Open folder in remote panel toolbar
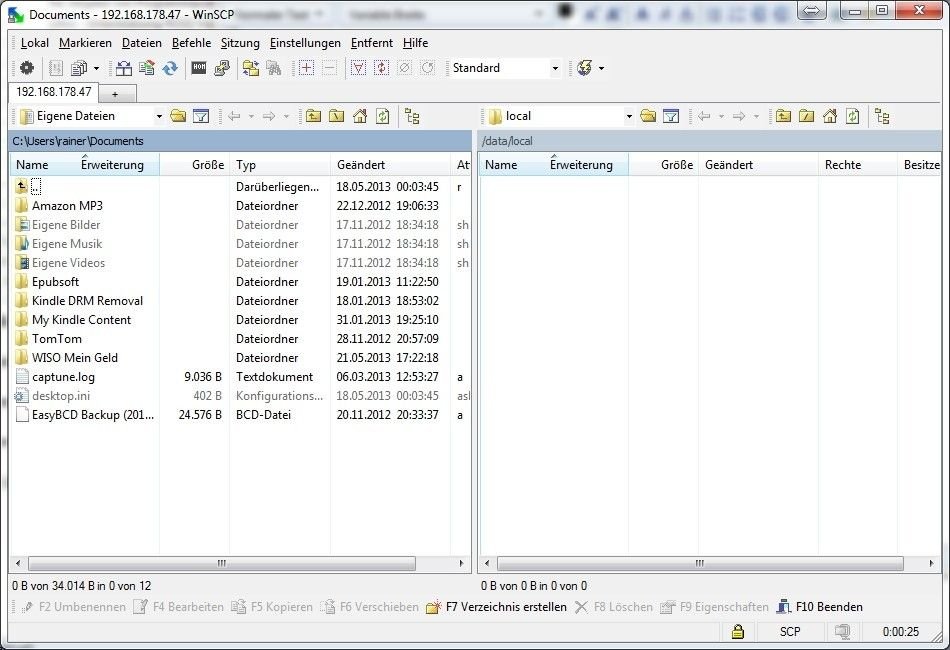The width and height of the screenshot is (950, 650). (648, 116)
